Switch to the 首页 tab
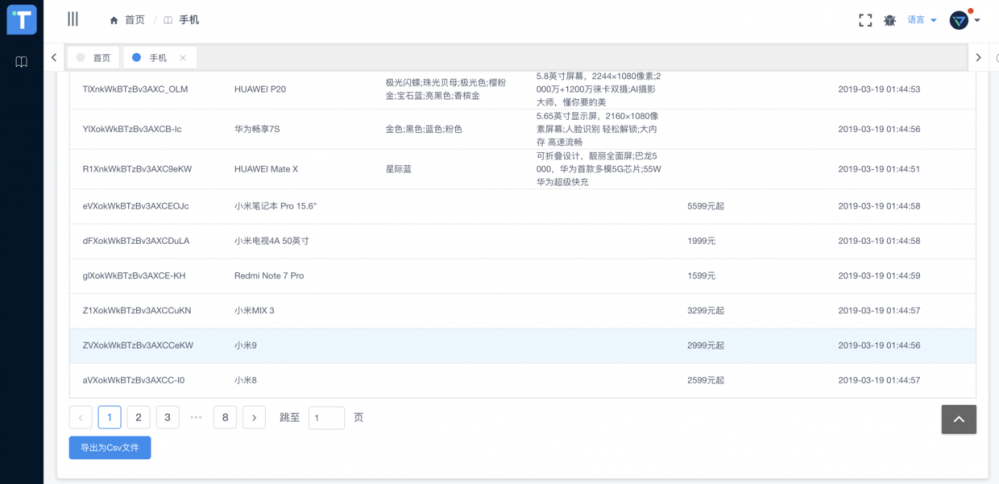 [x=93, y=57]
